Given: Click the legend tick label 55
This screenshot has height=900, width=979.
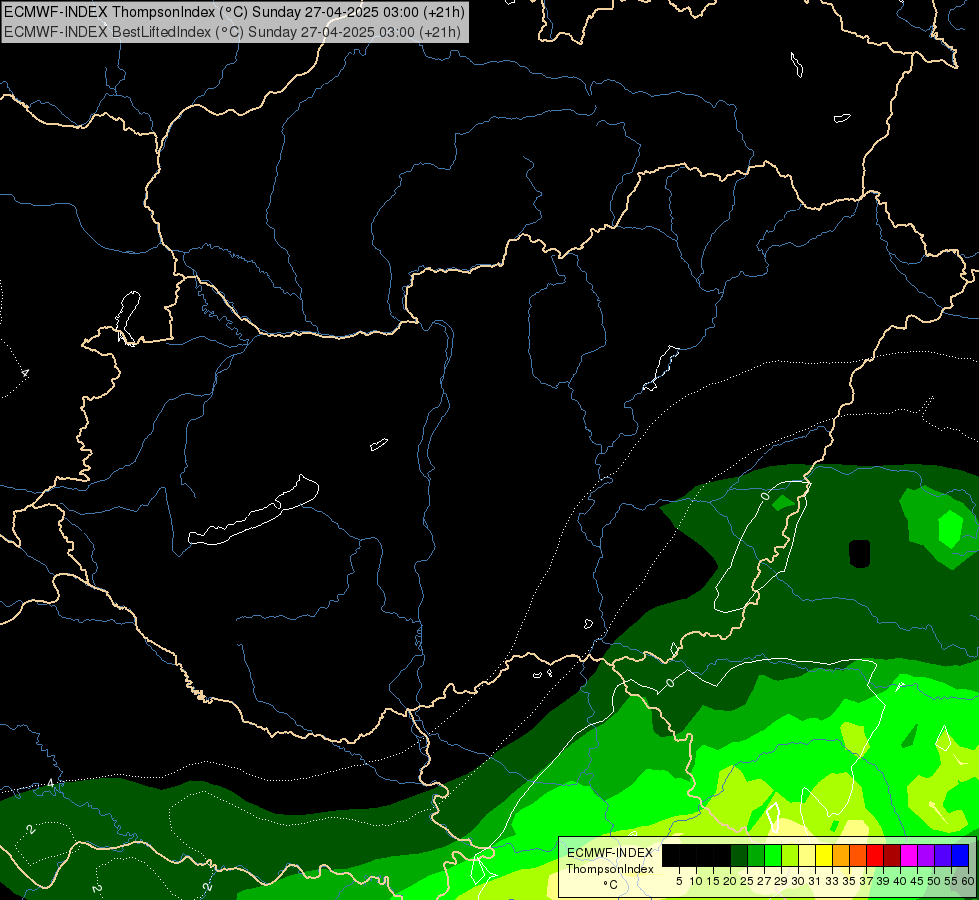Looking at the screenshot, I should point(952,881).
